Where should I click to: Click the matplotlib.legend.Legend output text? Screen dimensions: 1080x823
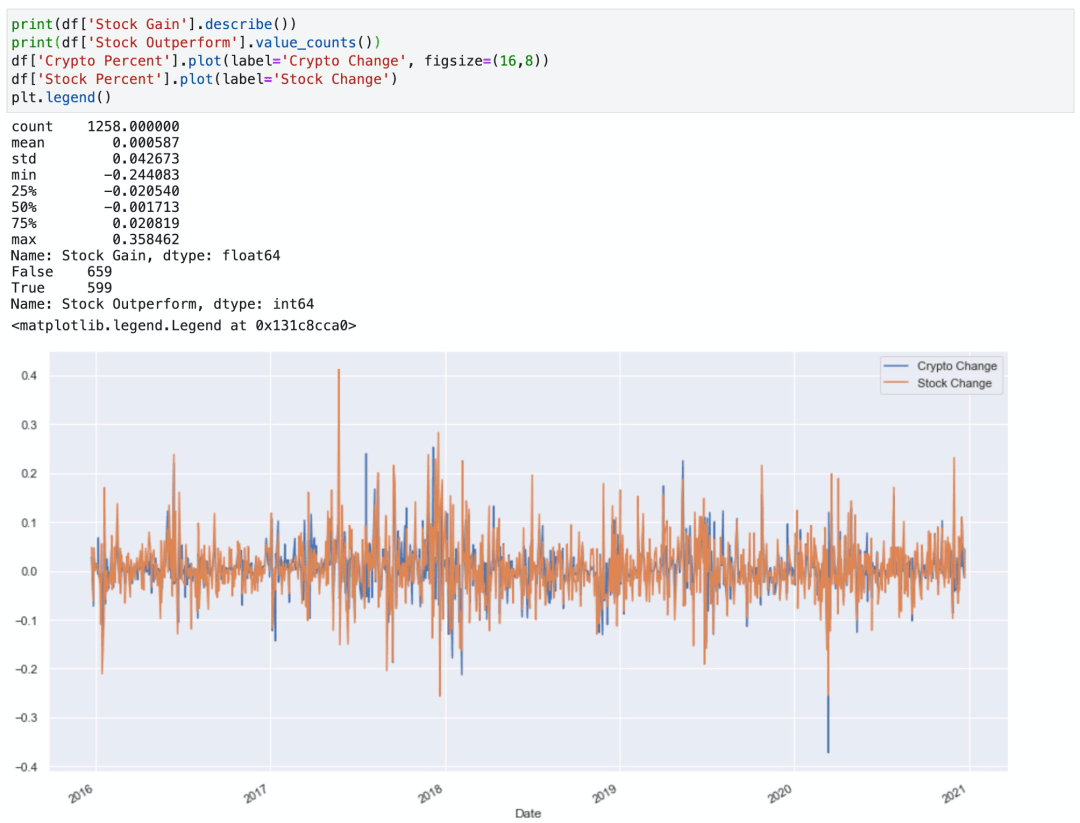click(183, 326)
